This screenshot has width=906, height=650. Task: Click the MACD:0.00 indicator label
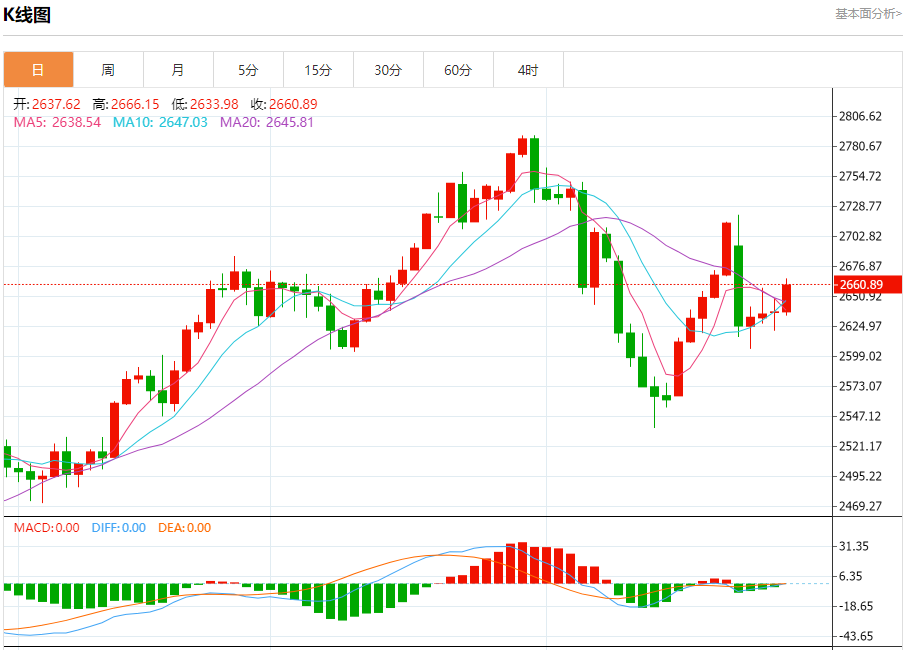pos(46,528)
